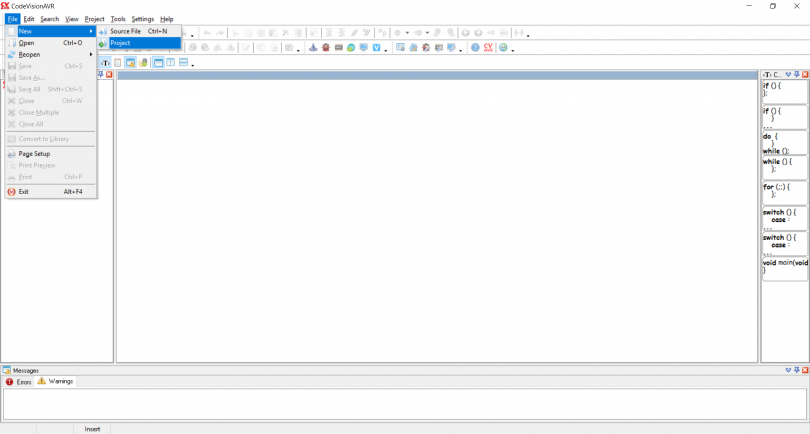Open the code templates panel dropdown arrow
The width and height of the screenshot is (810, 434).
(x=787, y=75)
